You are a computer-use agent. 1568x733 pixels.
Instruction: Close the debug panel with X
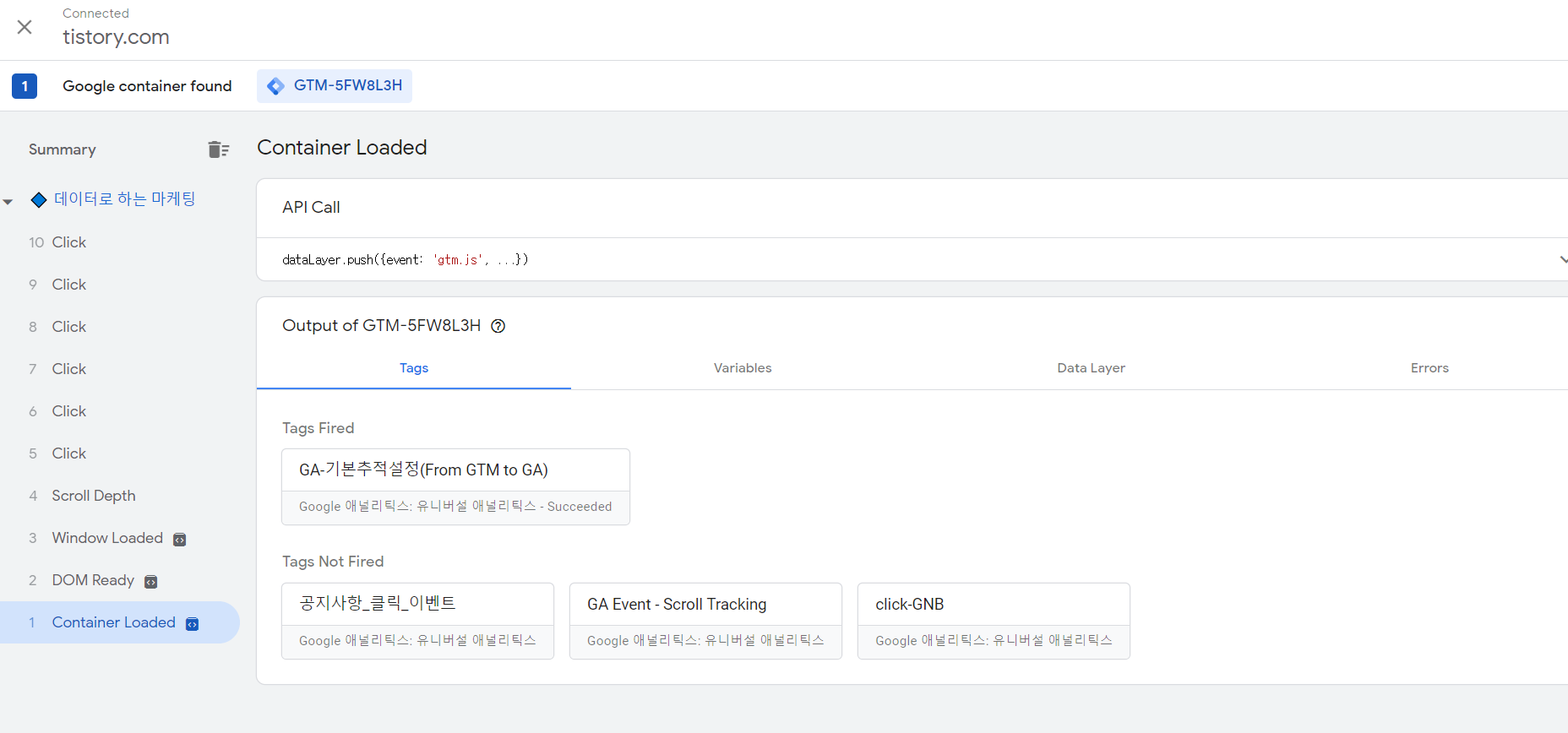click(24, 27)
